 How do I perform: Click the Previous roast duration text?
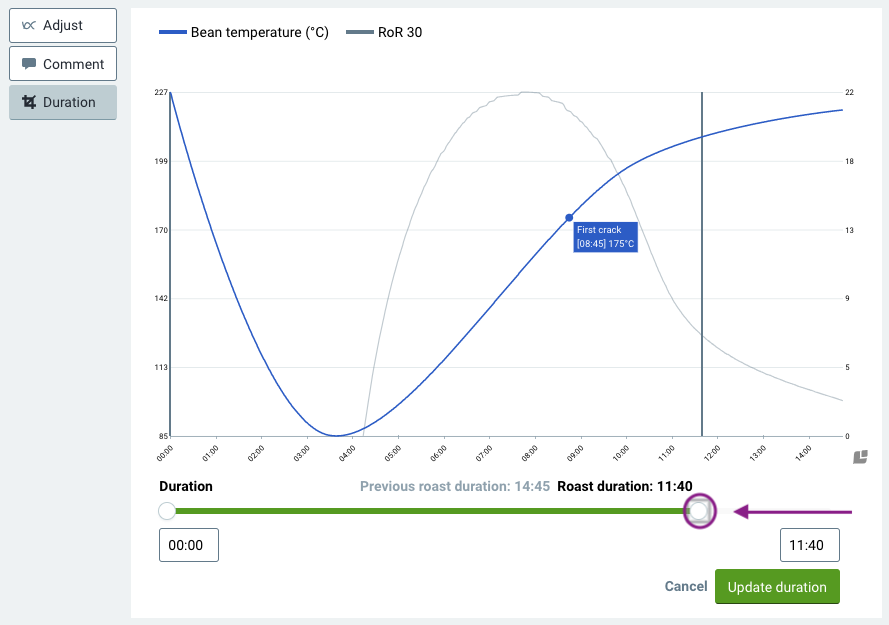455,487
